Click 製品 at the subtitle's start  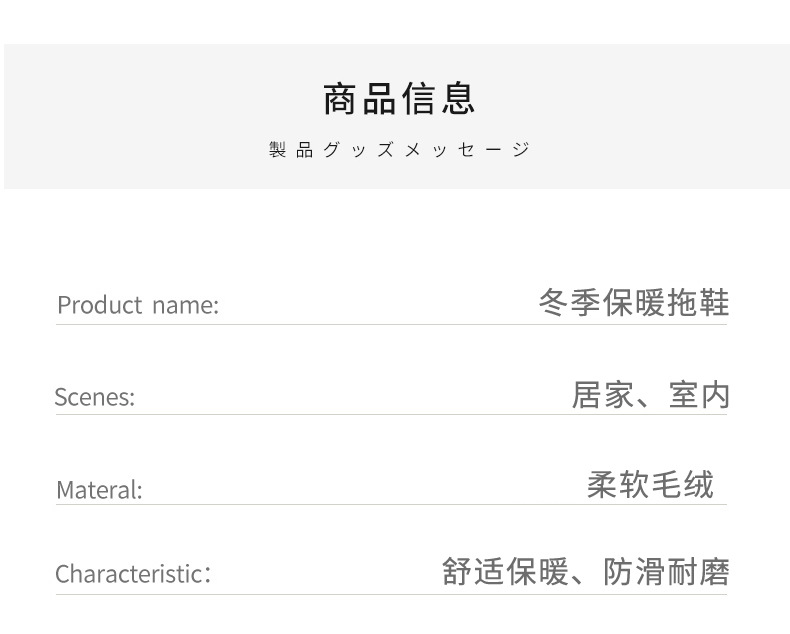pos(291,150)
